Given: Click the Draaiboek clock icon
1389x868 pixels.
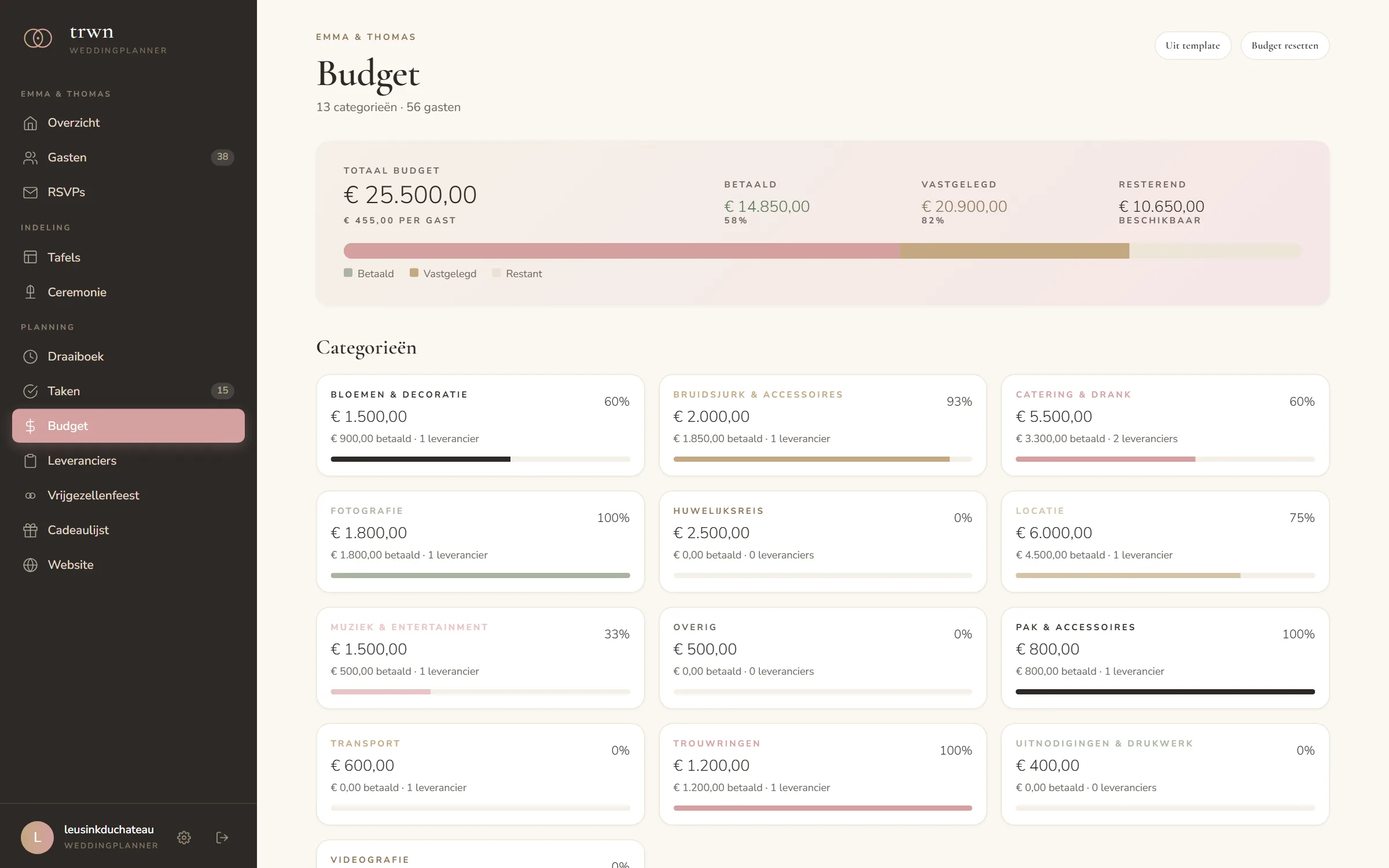Looking at the screenshot, I should tap(30, 356).
